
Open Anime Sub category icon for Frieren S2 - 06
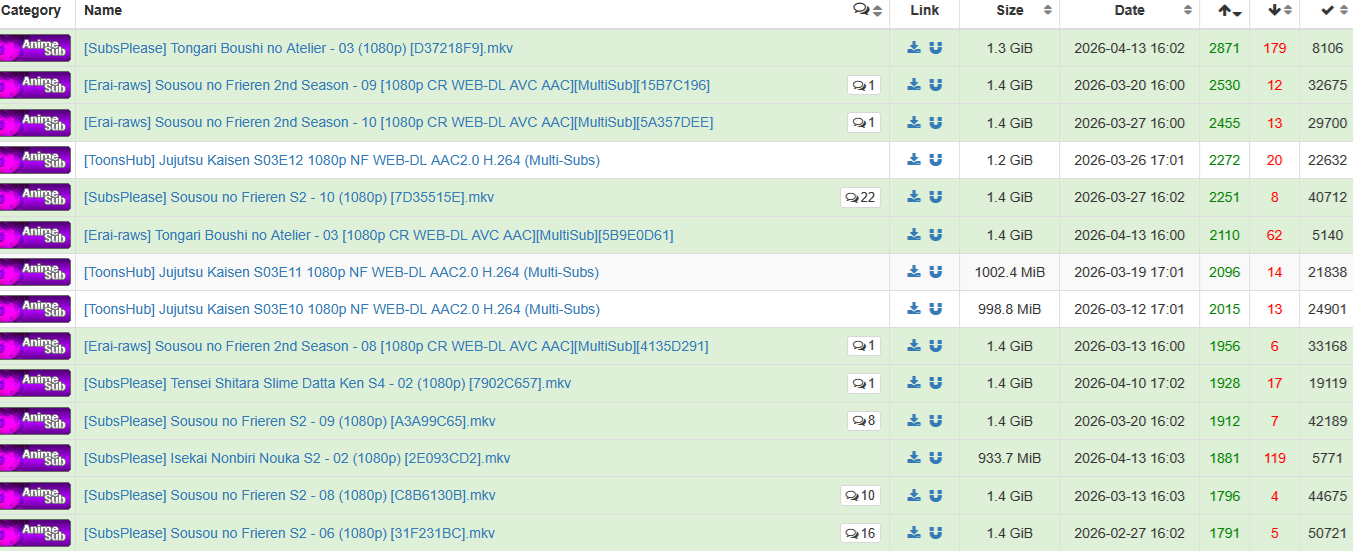[35, 533]
